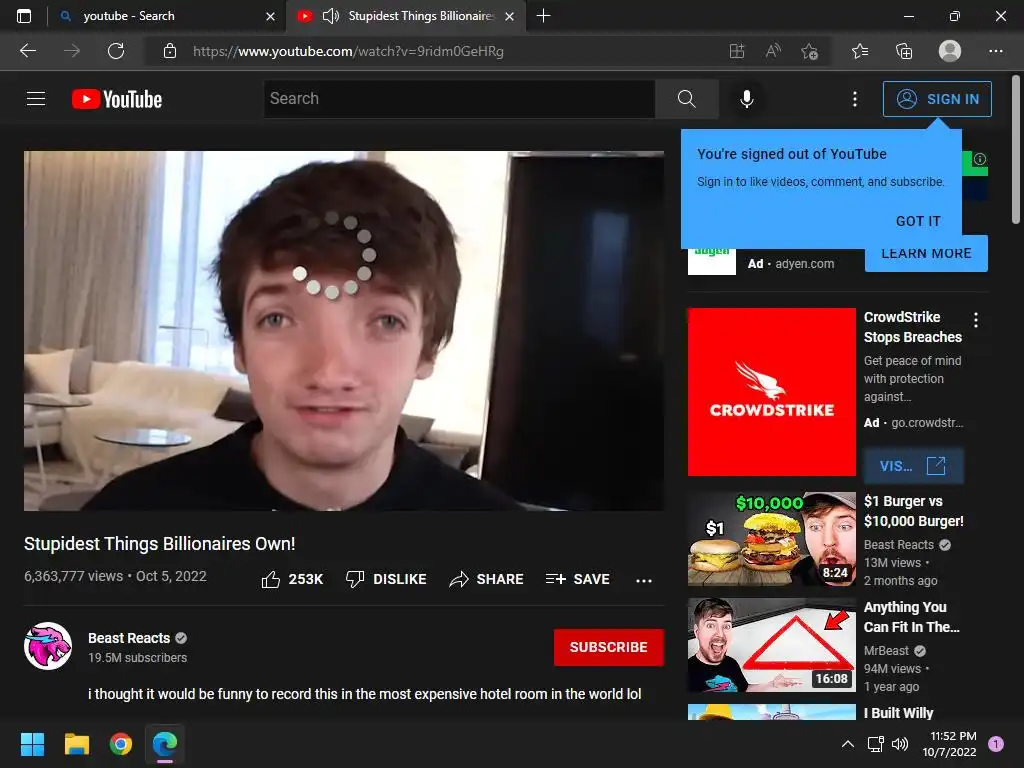Dismiss the popup with GOT IT
The image size is (1024, 768).
(918, 221)
